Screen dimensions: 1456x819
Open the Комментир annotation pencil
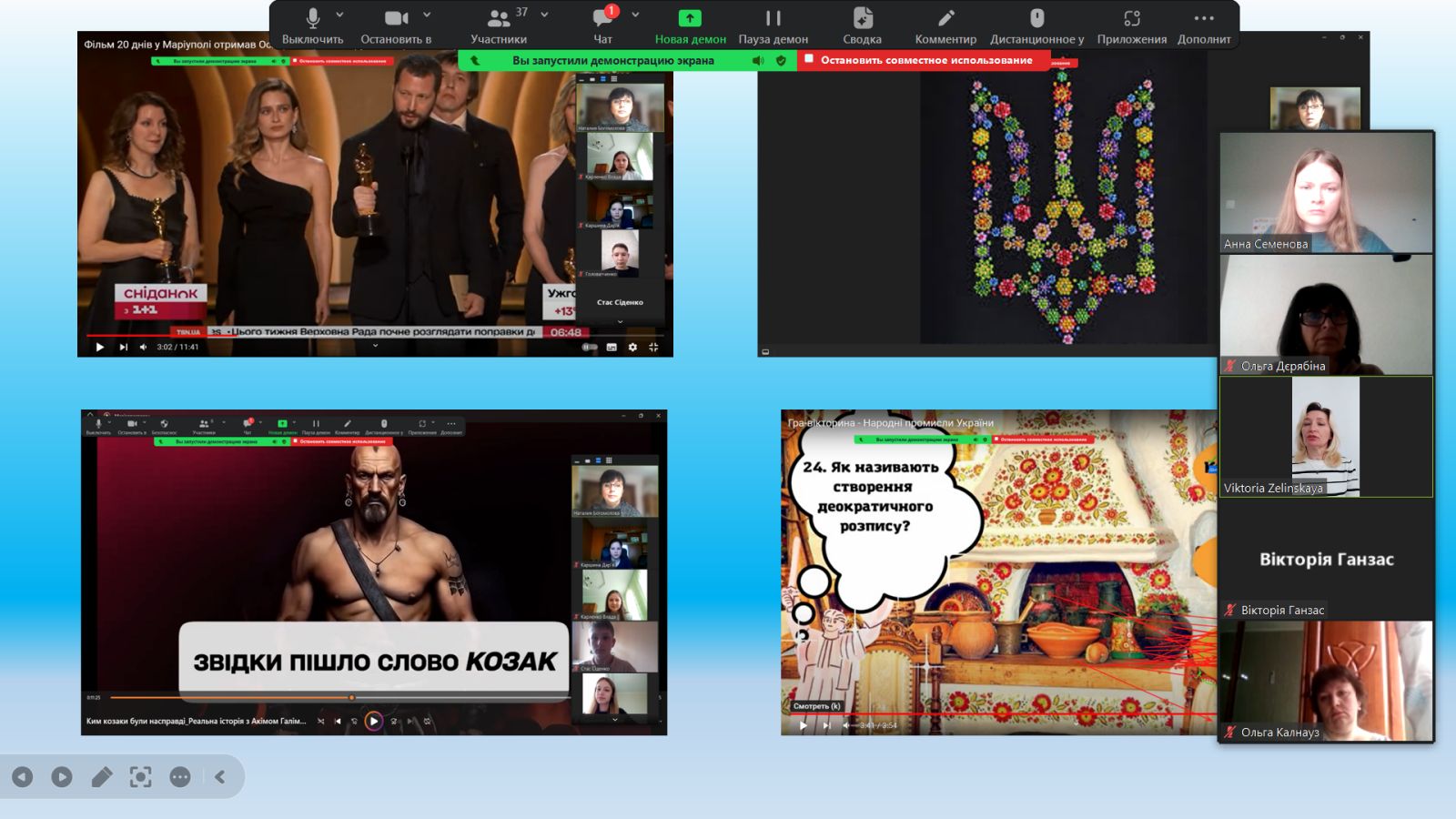pyautogui.click(x=945, y=25)
